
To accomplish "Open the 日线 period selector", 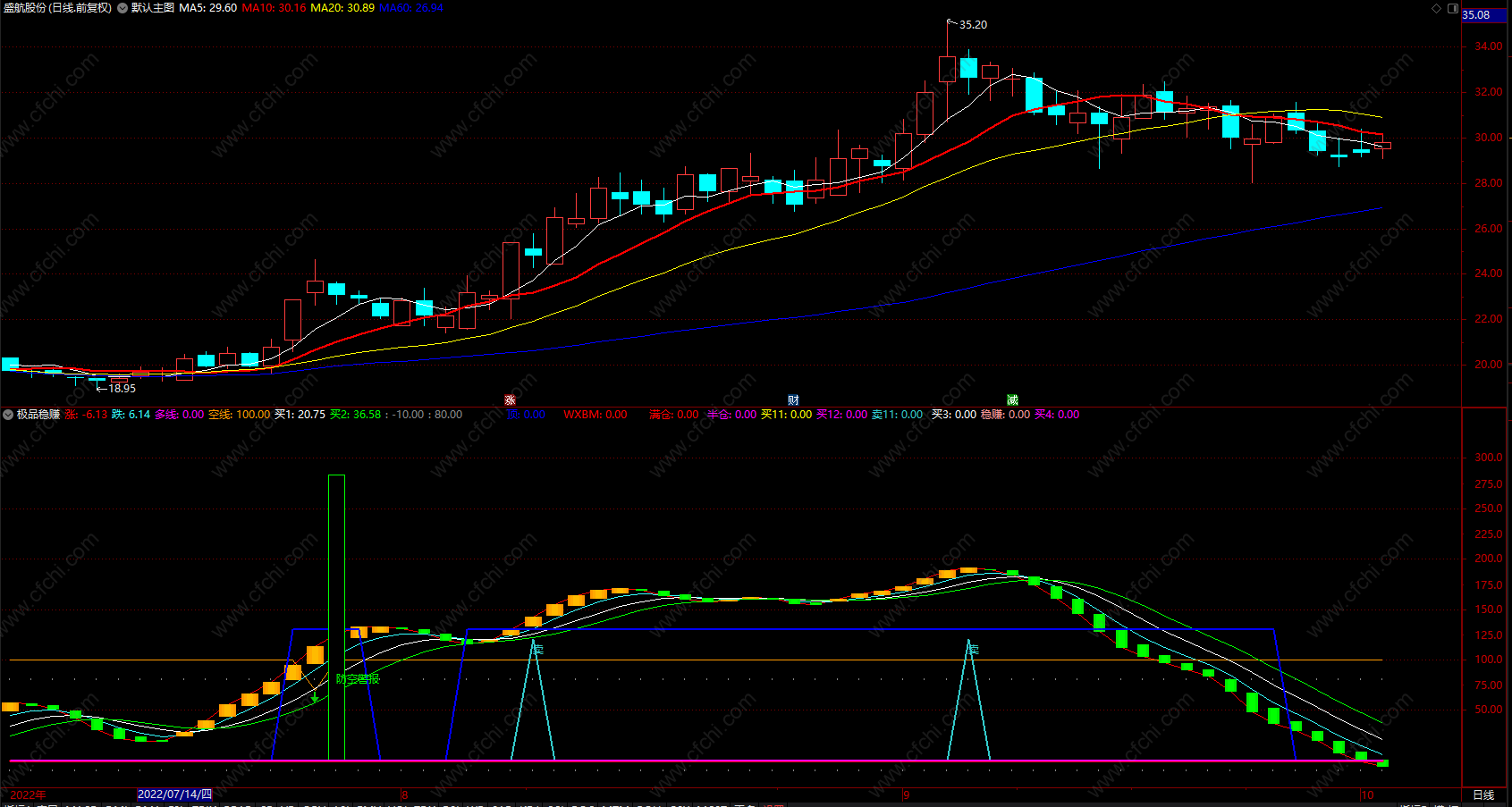I will coord(1483,794).
